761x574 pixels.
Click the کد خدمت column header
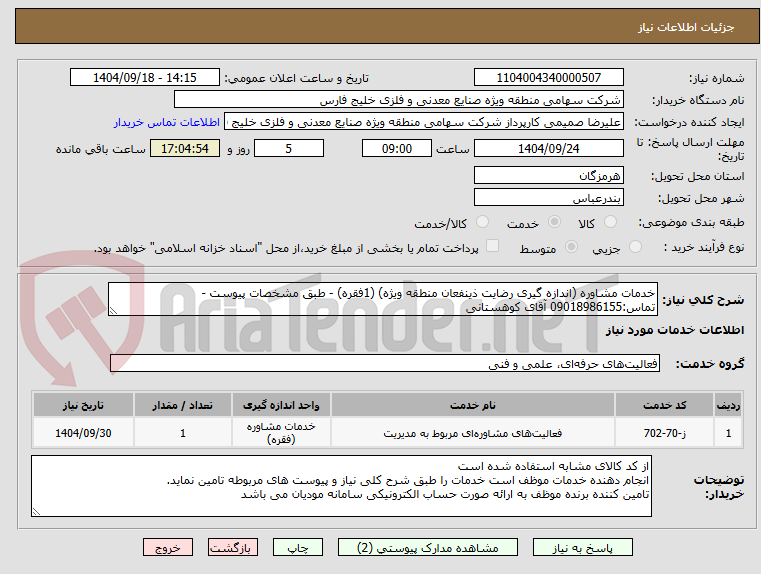click(664, 405)
